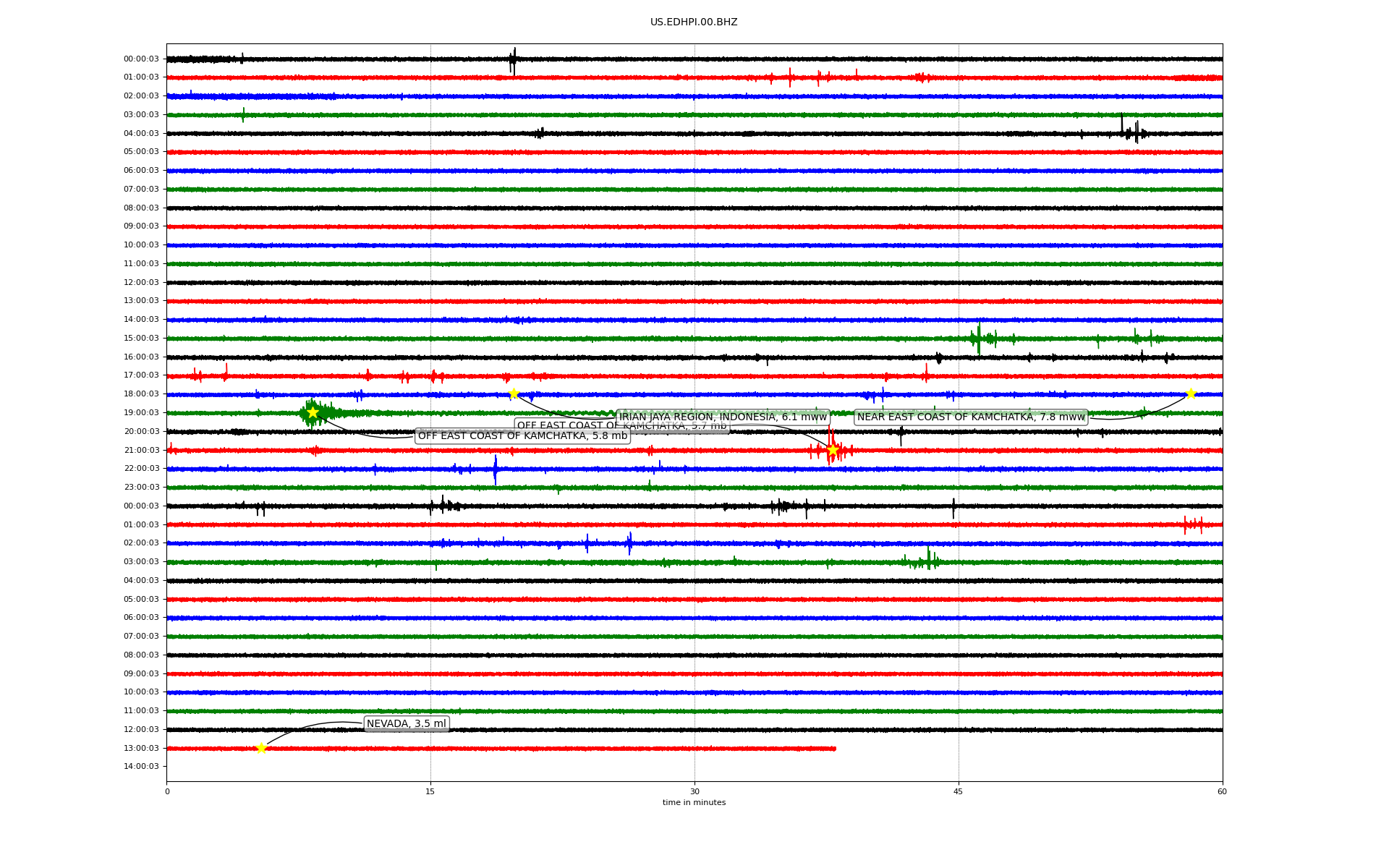Image resolution: width=1389 pixels, height=868 pixels.
Task: Click the large green spike on the 15:00:03 trace
Action: click(x=979, y=338)
